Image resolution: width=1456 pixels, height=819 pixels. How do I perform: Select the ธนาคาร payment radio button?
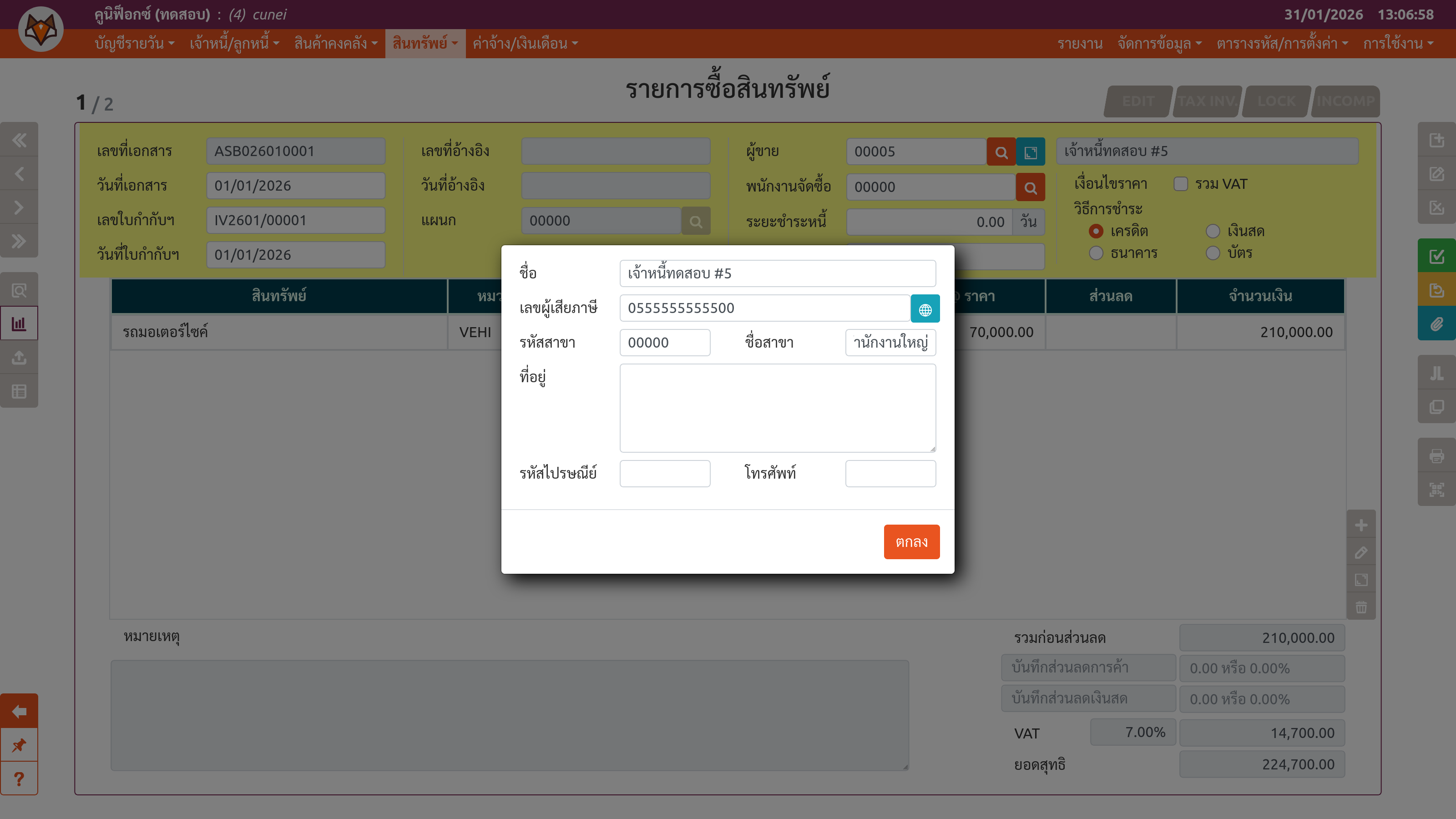click(1095, 253)
